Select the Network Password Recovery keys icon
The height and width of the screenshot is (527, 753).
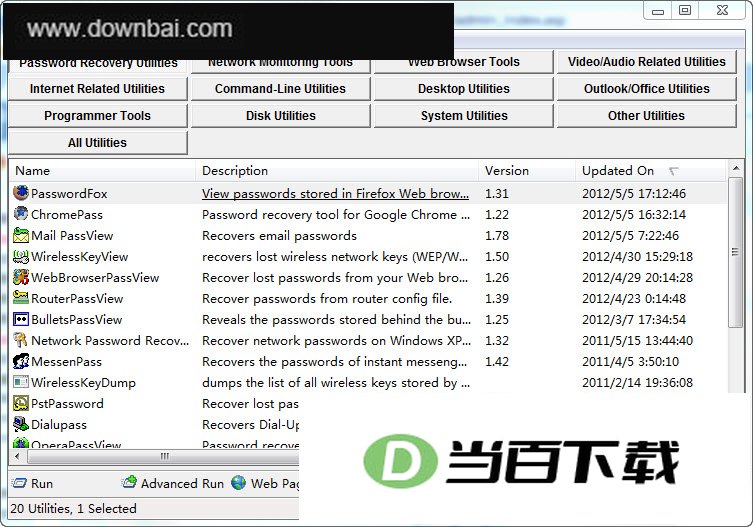click(21, 340)
